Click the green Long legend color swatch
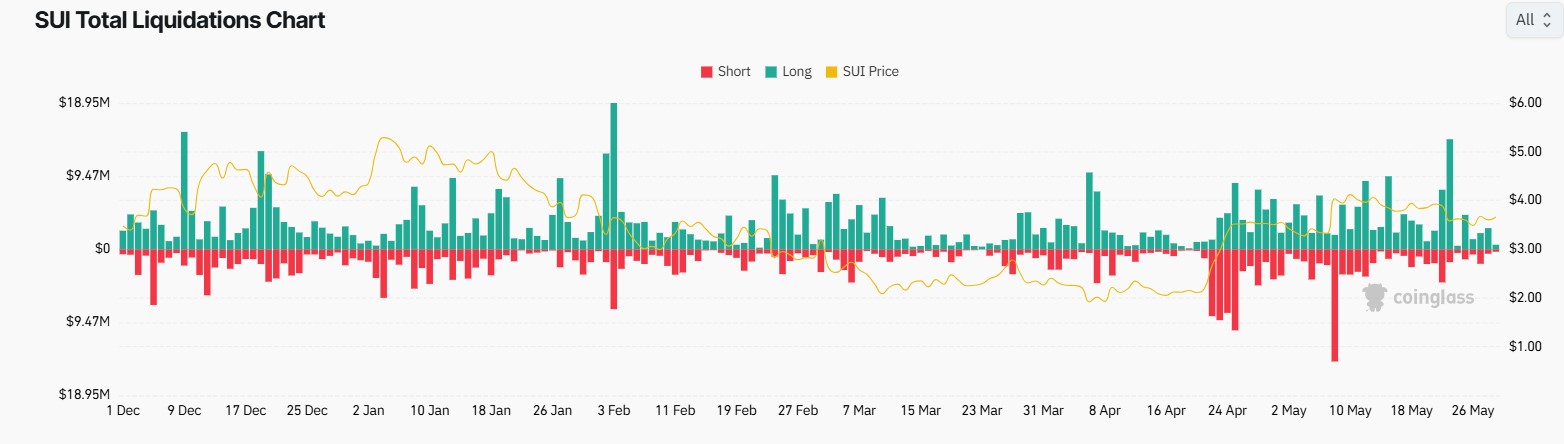Image resolution: width=1564 pixels, height=444 pixels. (772, 72)
